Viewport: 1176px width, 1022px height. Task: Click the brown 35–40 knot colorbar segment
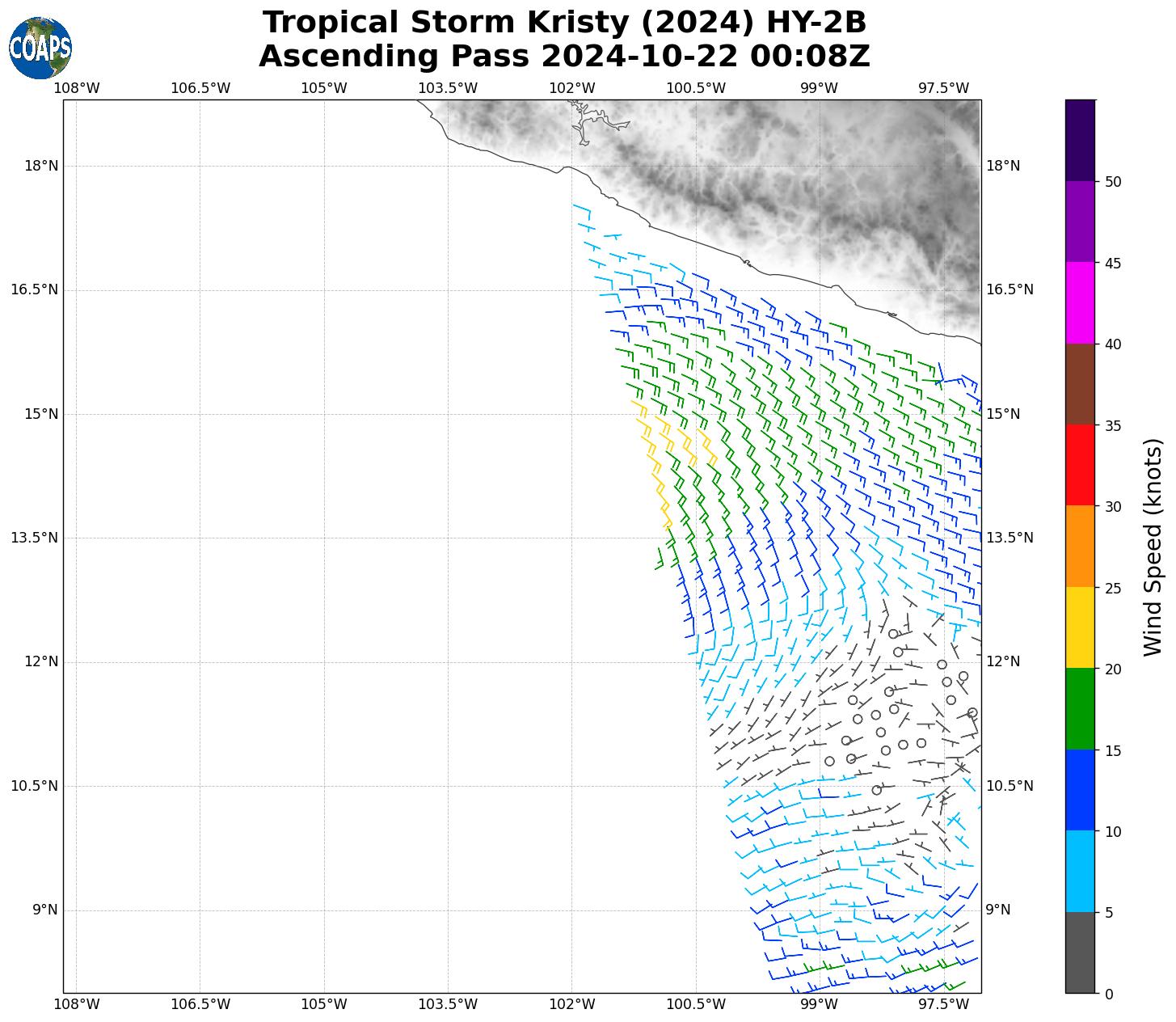click(1080, 384)
